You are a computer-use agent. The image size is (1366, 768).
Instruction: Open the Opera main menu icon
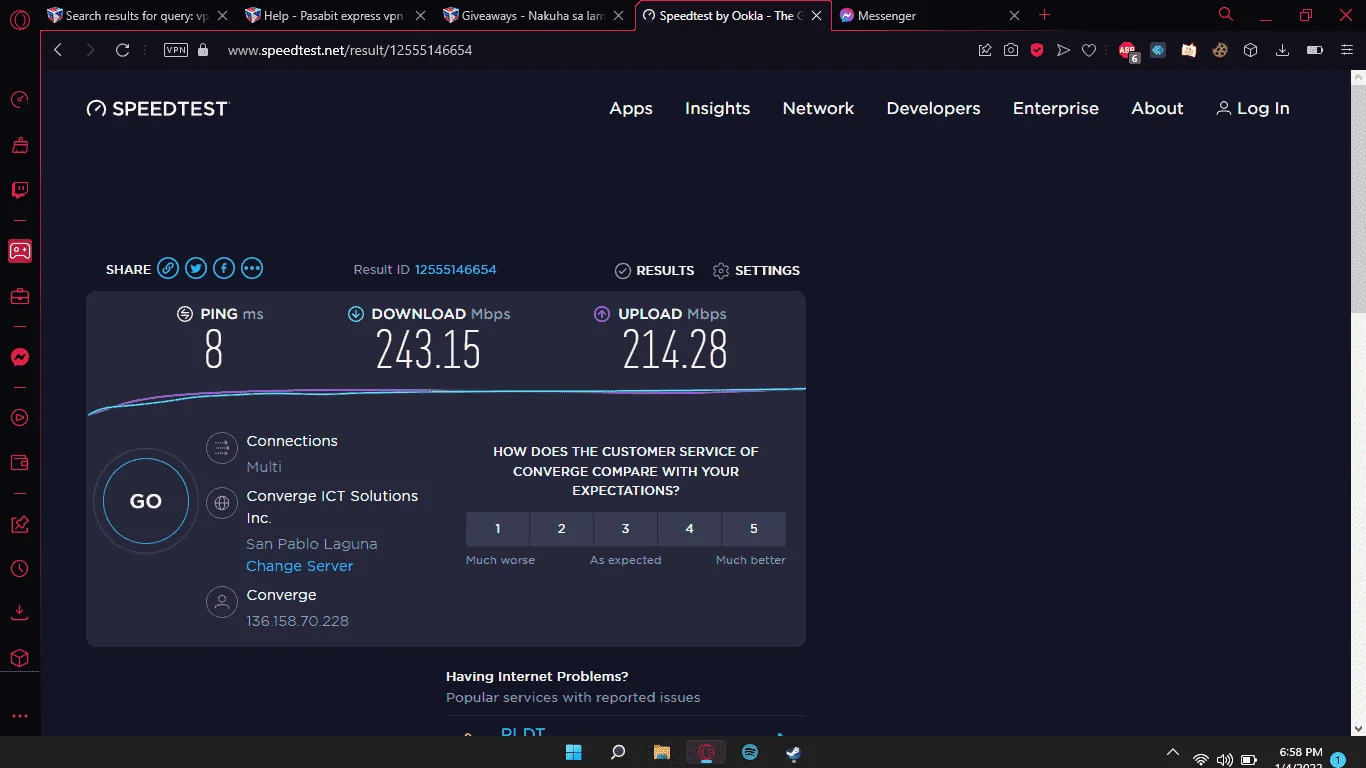coord(19,19)
